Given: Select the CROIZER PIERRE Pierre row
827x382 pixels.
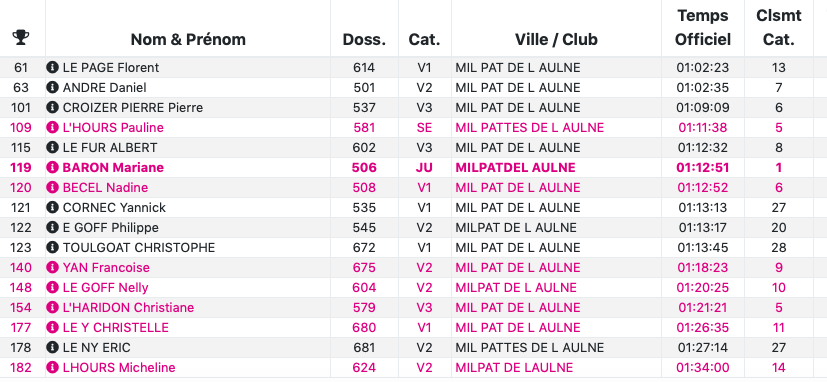Looking at the screenshot, I should 414,108.
